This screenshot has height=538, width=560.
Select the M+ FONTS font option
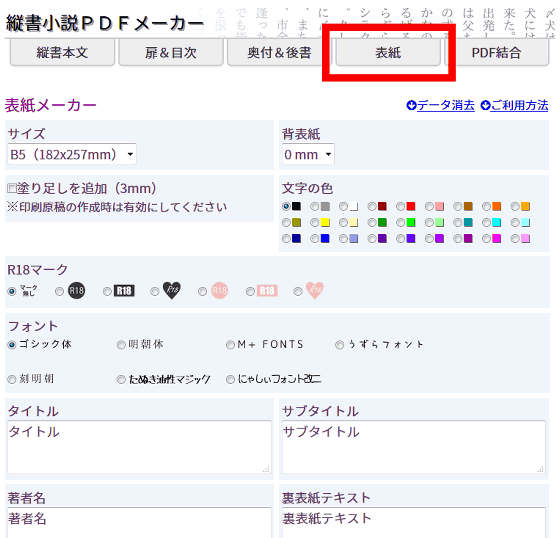pos(230,345)
